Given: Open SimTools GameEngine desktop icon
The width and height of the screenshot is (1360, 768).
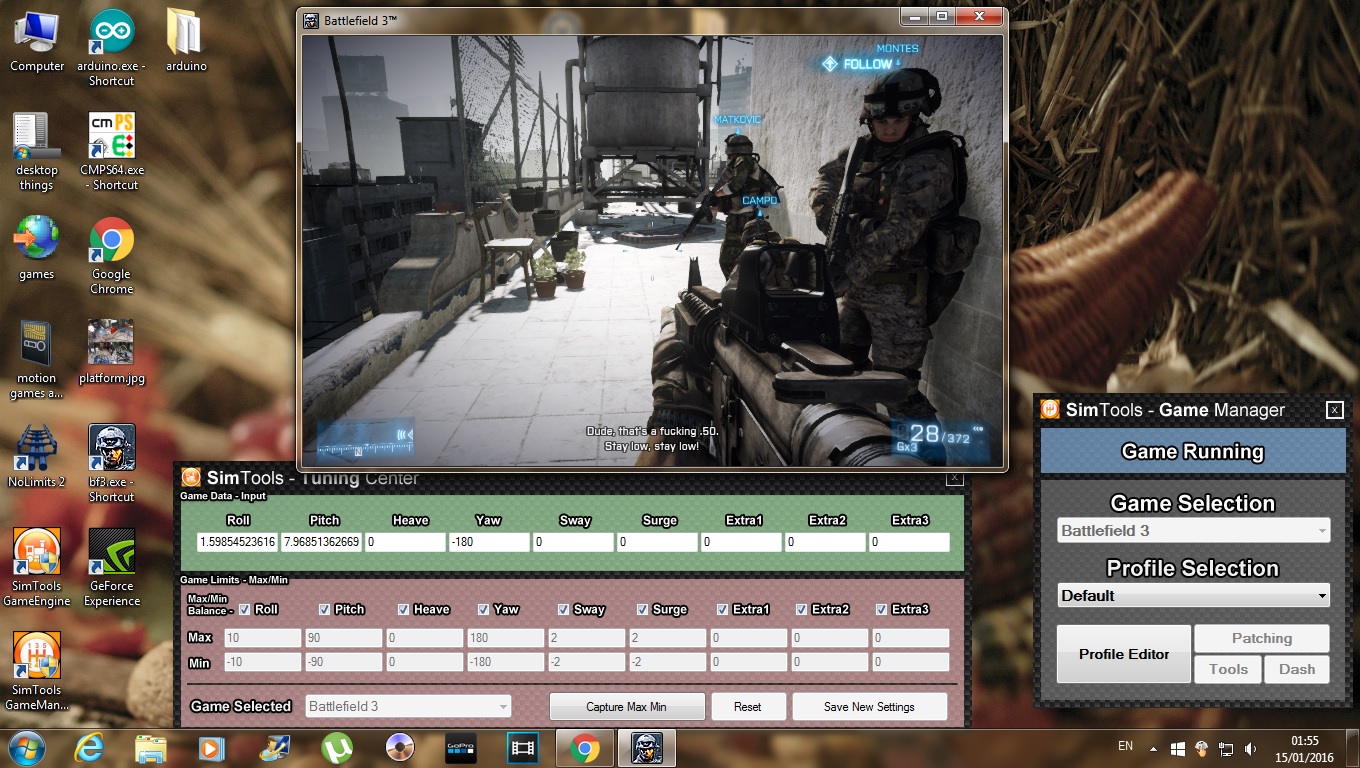Looking at the screenshot, I should click(x=37, y=568).
